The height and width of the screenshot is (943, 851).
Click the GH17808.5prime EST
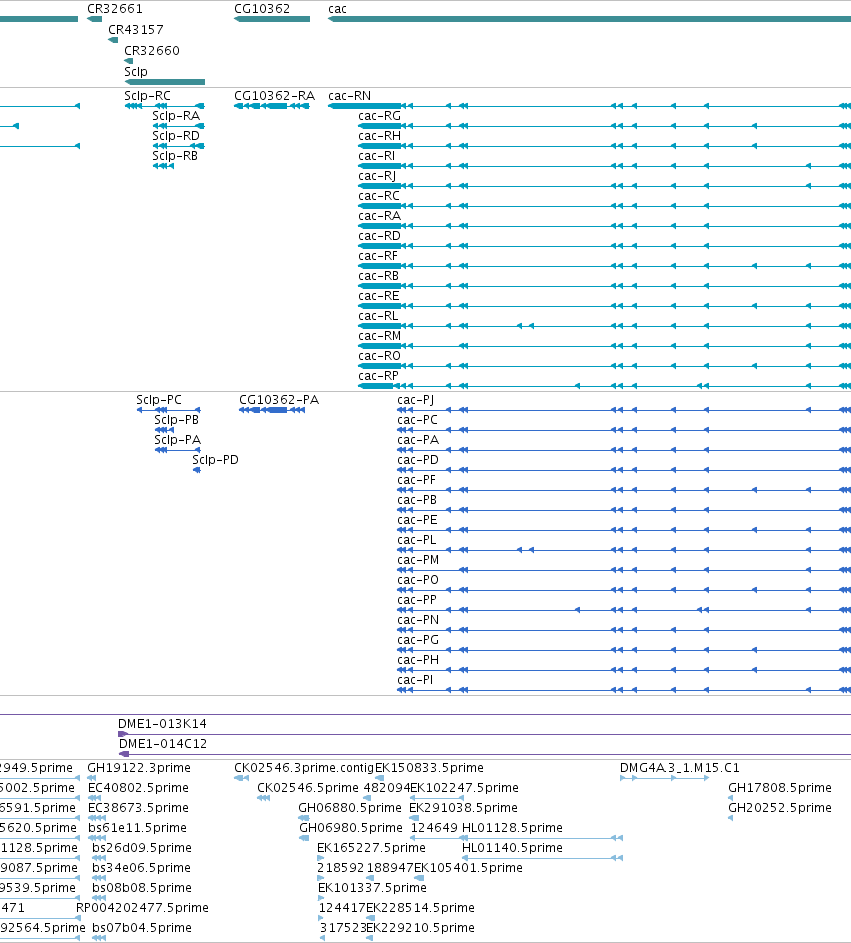click(x=731, y=798)
